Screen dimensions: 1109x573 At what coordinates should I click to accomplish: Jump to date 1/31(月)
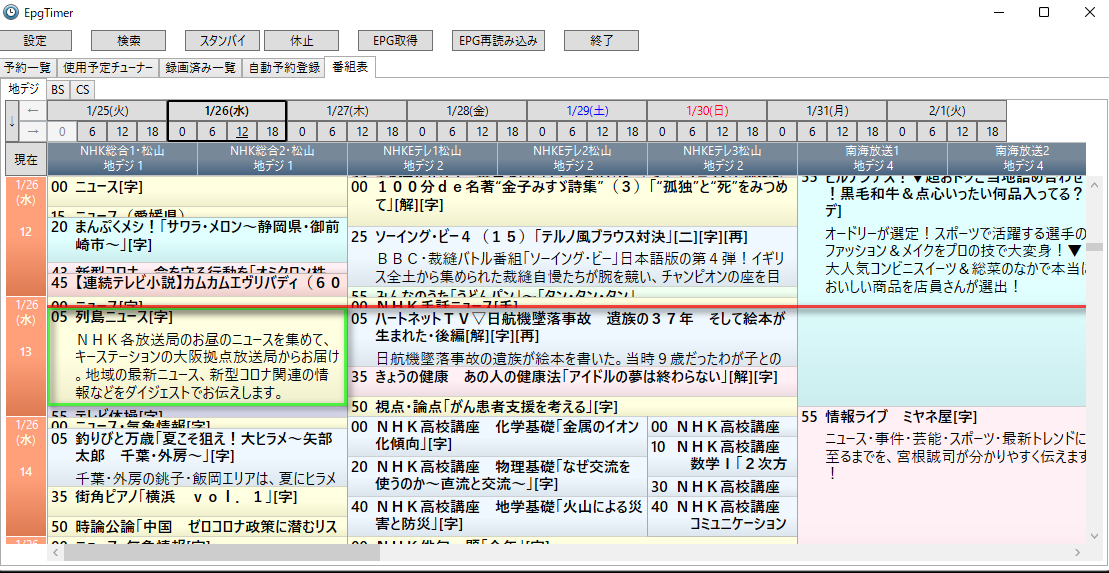826,111
